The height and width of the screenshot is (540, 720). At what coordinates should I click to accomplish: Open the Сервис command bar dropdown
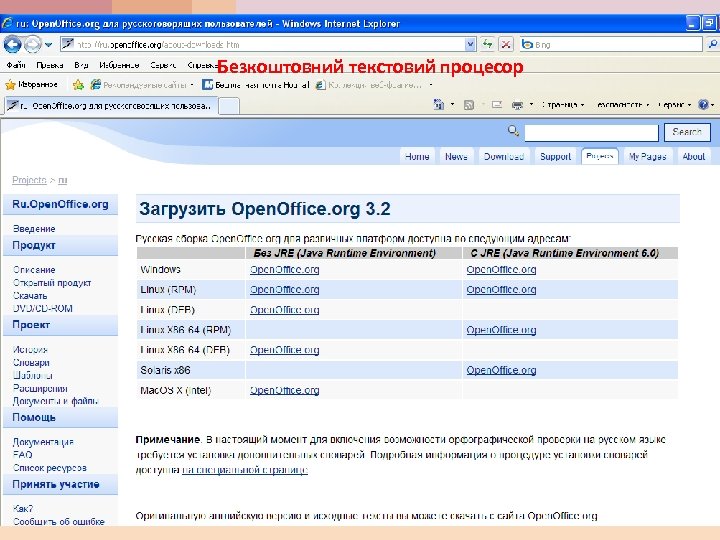[674, 105]
